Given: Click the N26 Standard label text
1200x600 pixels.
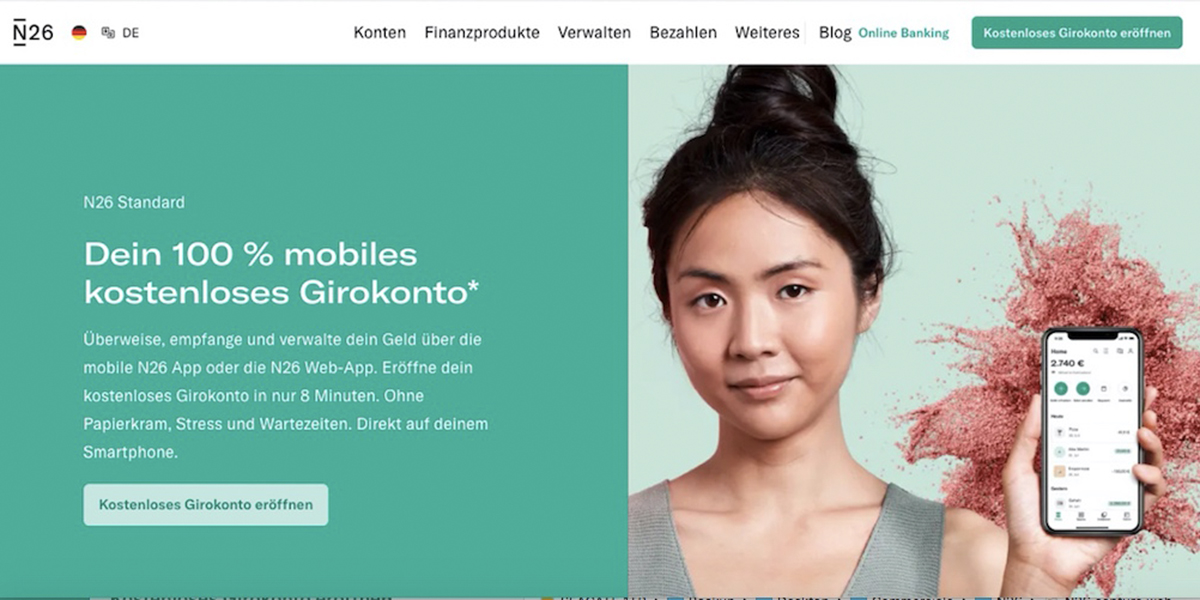Looking at the screenshot, I should pyautogui.click(x=134, y=202).
